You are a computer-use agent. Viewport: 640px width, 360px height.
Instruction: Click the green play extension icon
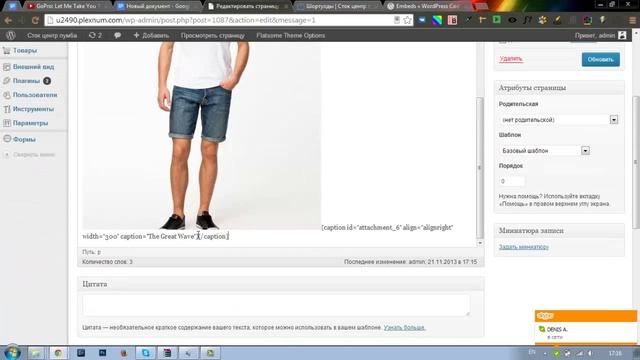pyautogui.click(x=497, y=20)
